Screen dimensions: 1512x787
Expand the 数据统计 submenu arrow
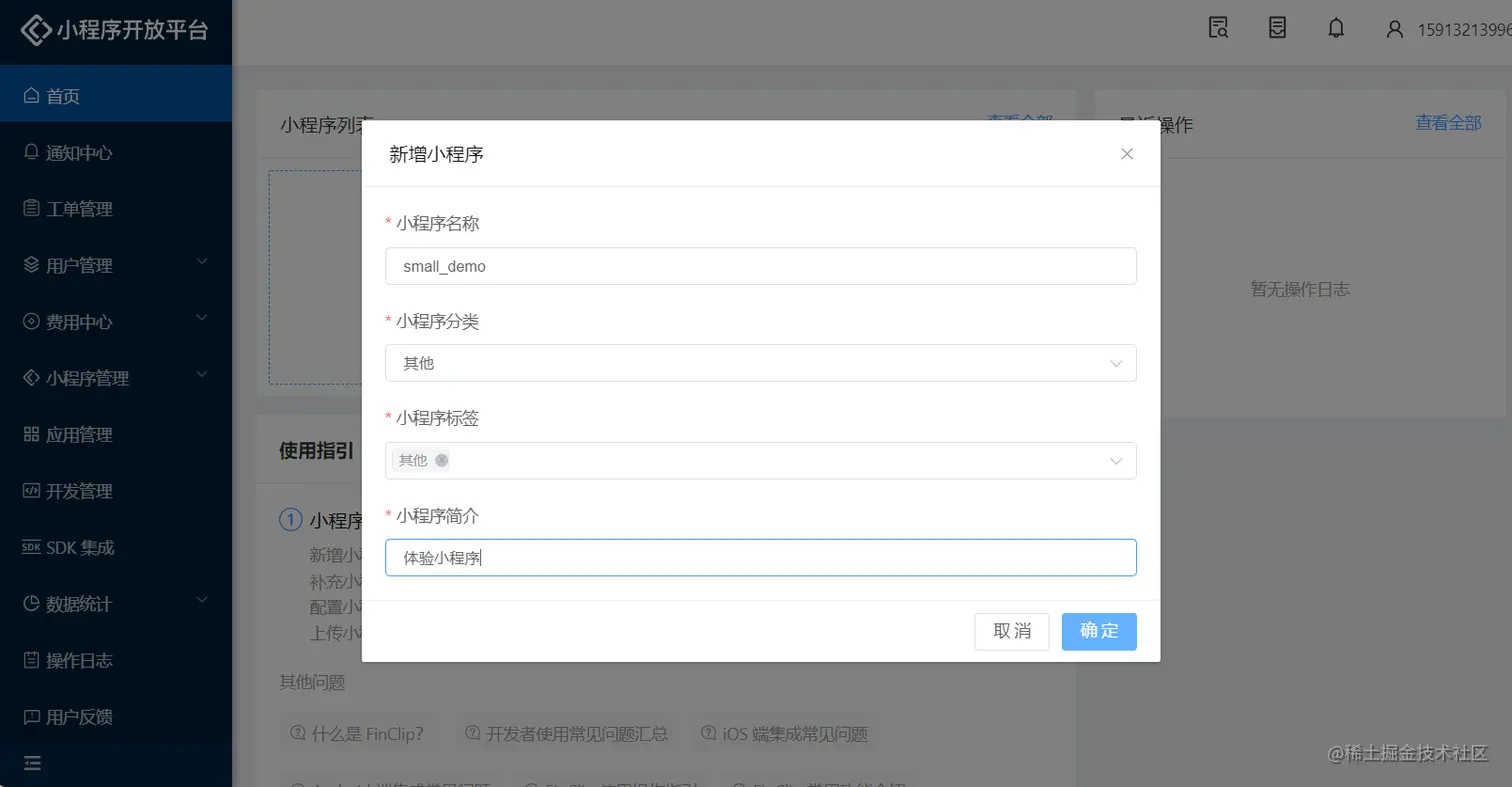[x=202, y=600]
